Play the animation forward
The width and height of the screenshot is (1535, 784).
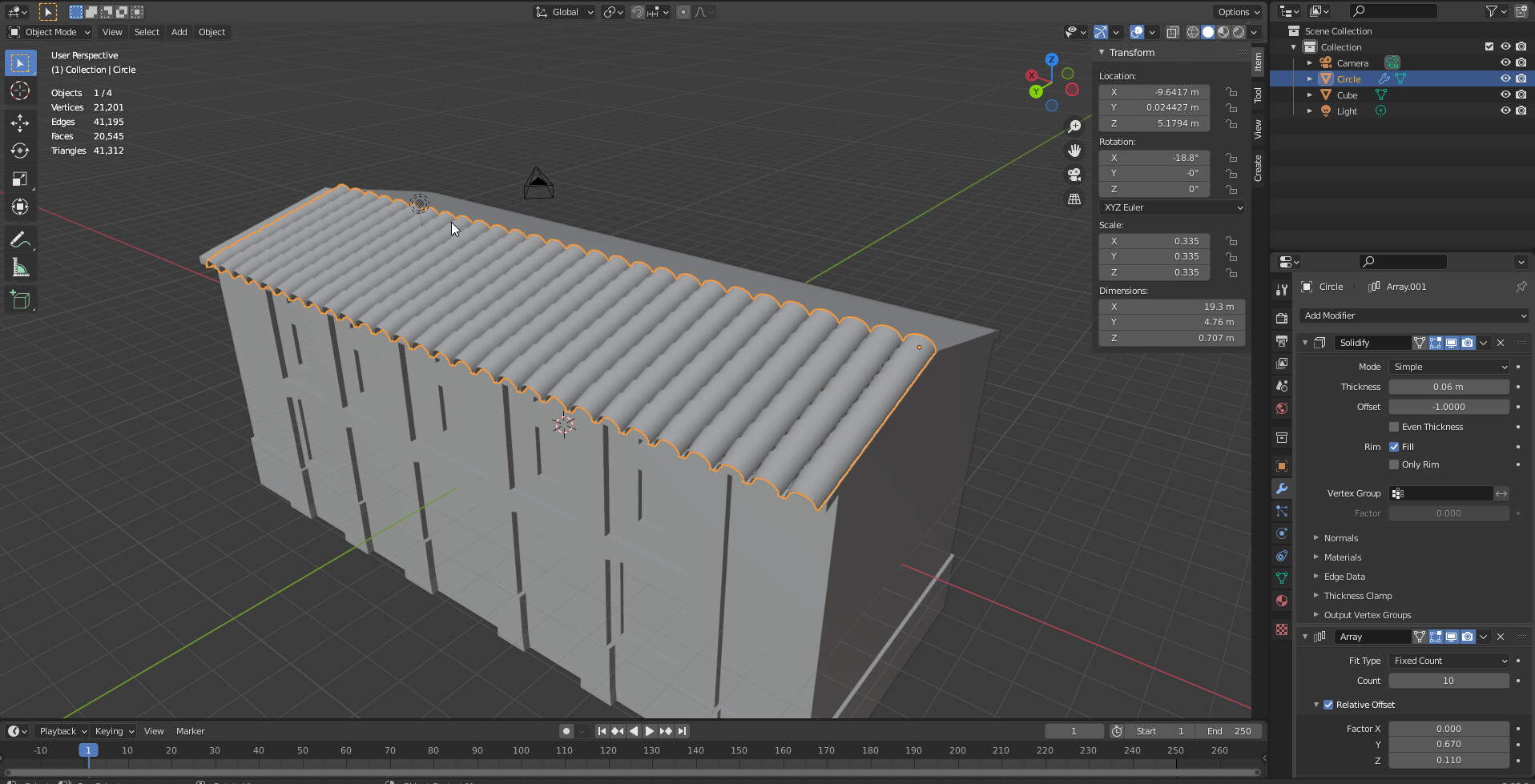click(x=650, y=731)
